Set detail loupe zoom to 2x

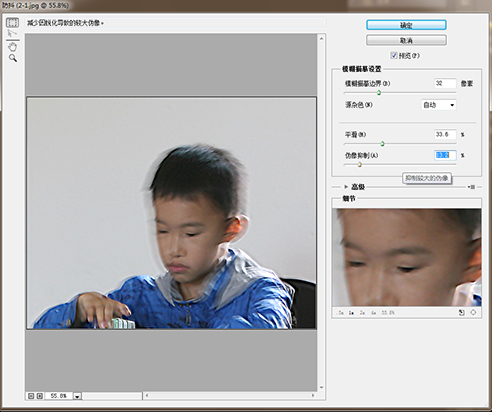(x=362, y=313)
